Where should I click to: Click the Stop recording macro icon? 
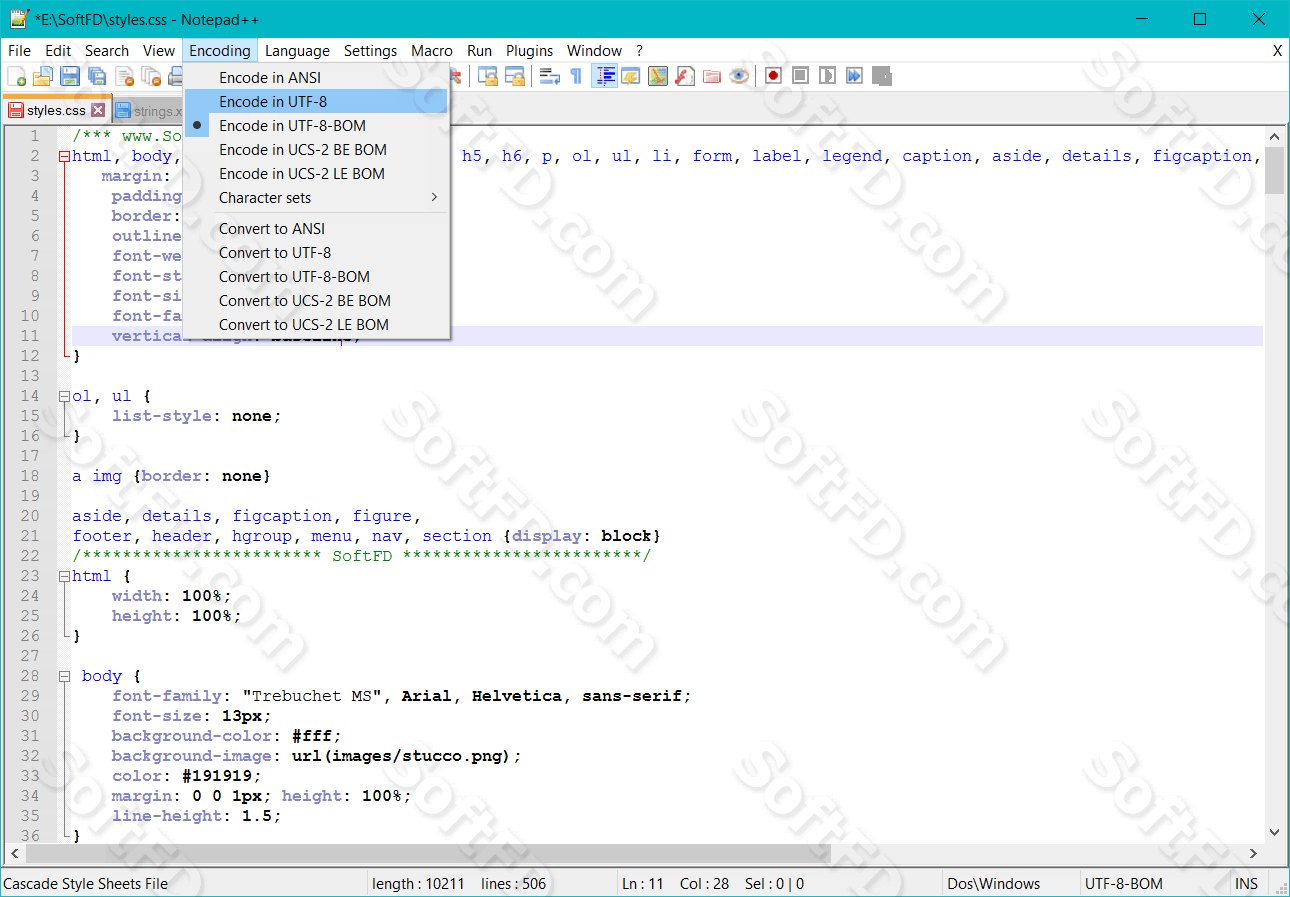[x=800, y=76]
